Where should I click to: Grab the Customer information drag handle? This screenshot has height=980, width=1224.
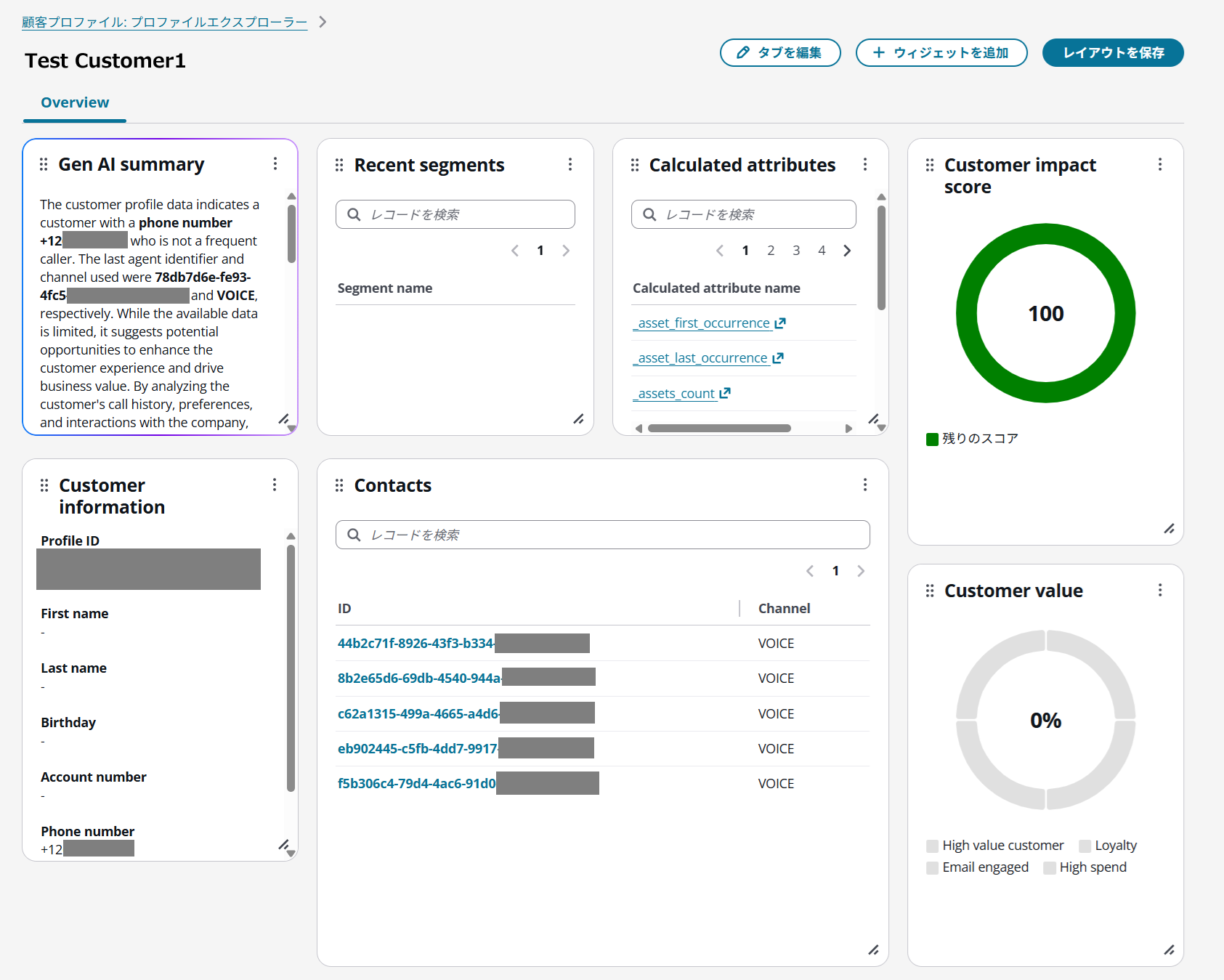point(44,485)
